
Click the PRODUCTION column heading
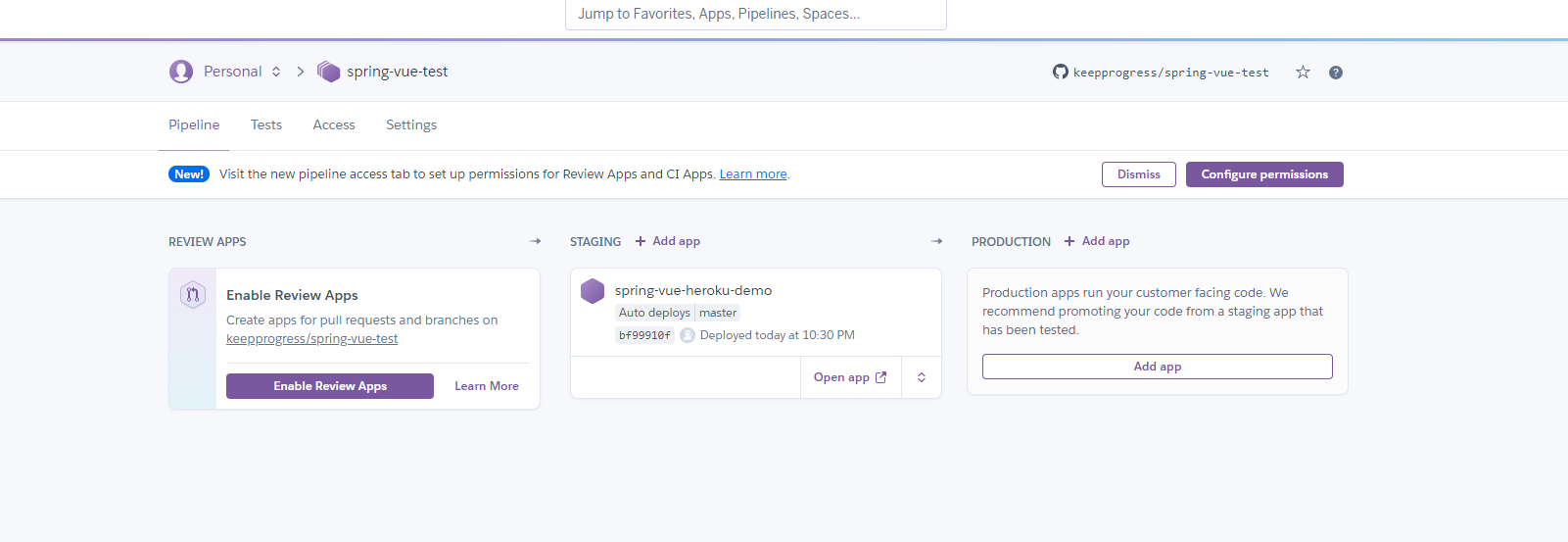tap(1011, 242)
